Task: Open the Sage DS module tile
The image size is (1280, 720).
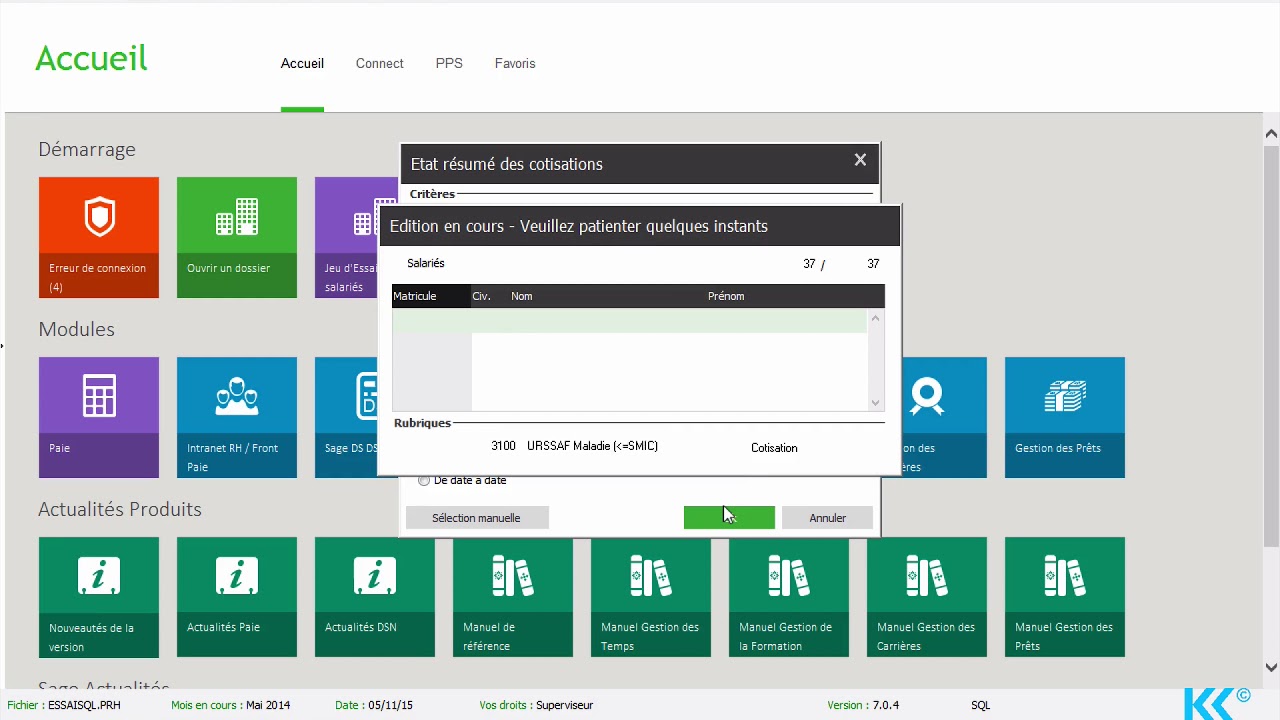Action: tap(347, 417)
